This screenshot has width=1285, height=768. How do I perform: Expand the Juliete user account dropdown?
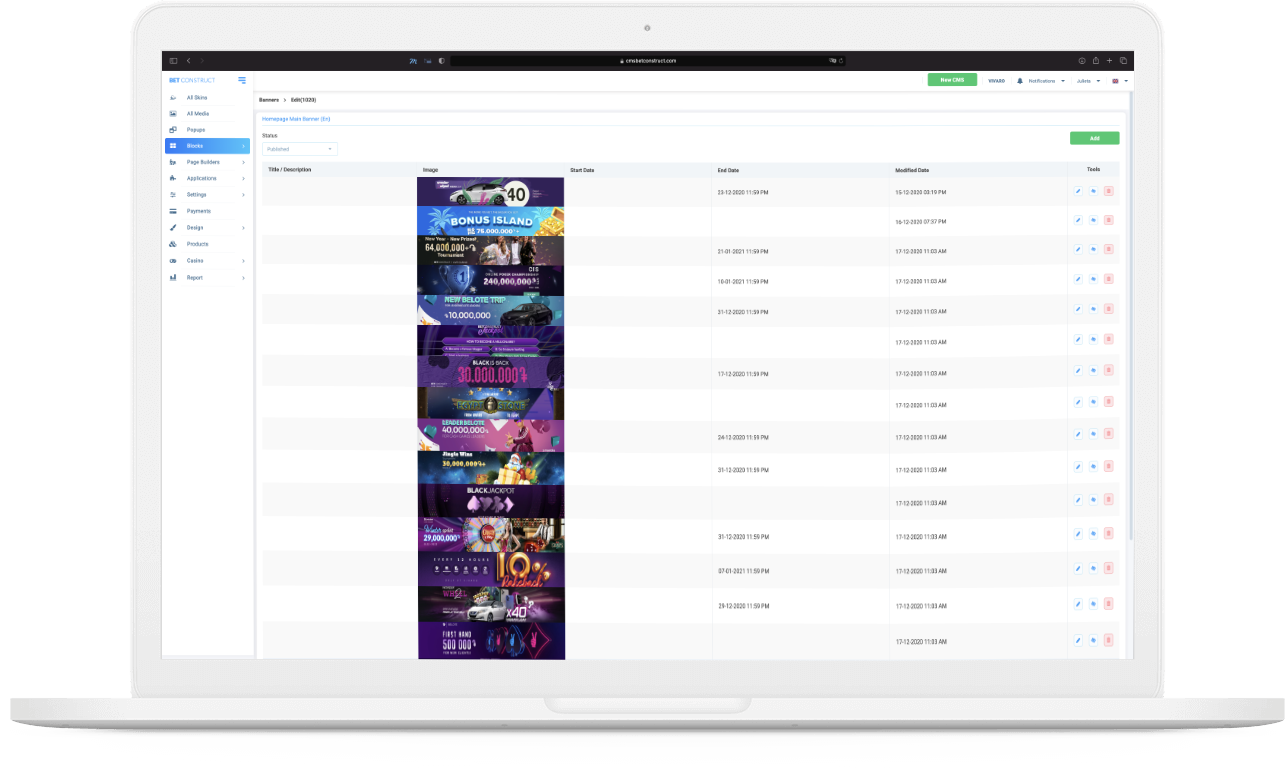1088,80
